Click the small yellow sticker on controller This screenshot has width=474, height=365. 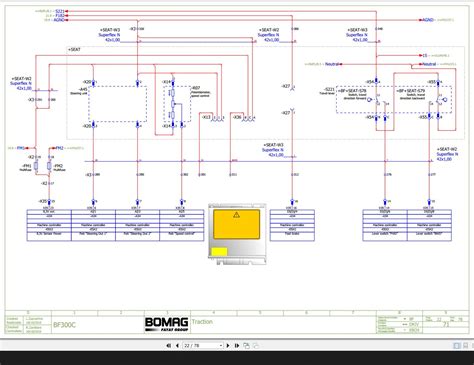[x=219, y=252]
